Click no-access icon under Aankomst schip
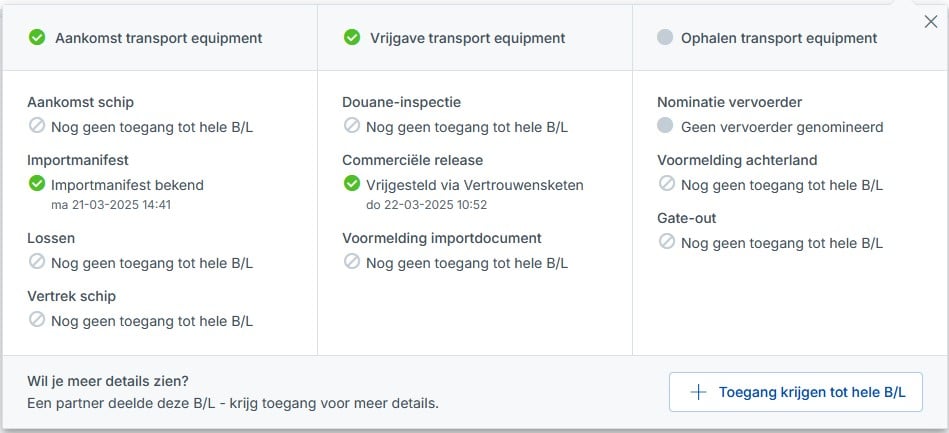949x433 pixels. click(37, 126)
